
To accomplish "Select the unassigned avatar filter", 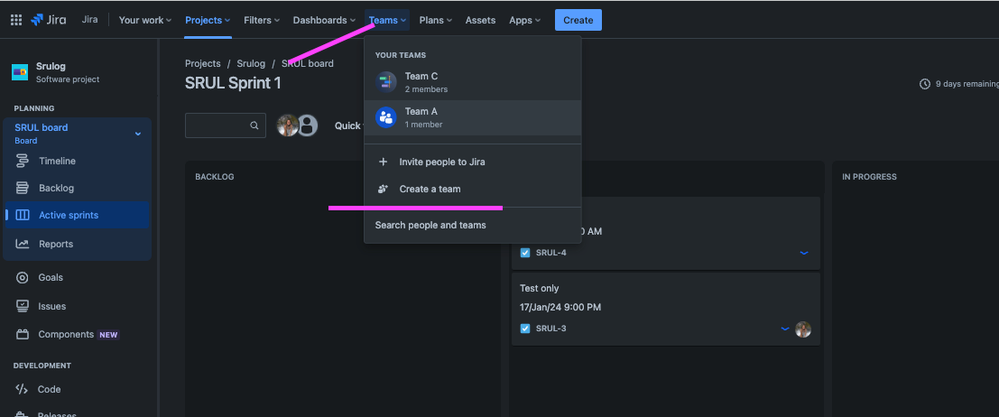I will (x=308, y=125).
